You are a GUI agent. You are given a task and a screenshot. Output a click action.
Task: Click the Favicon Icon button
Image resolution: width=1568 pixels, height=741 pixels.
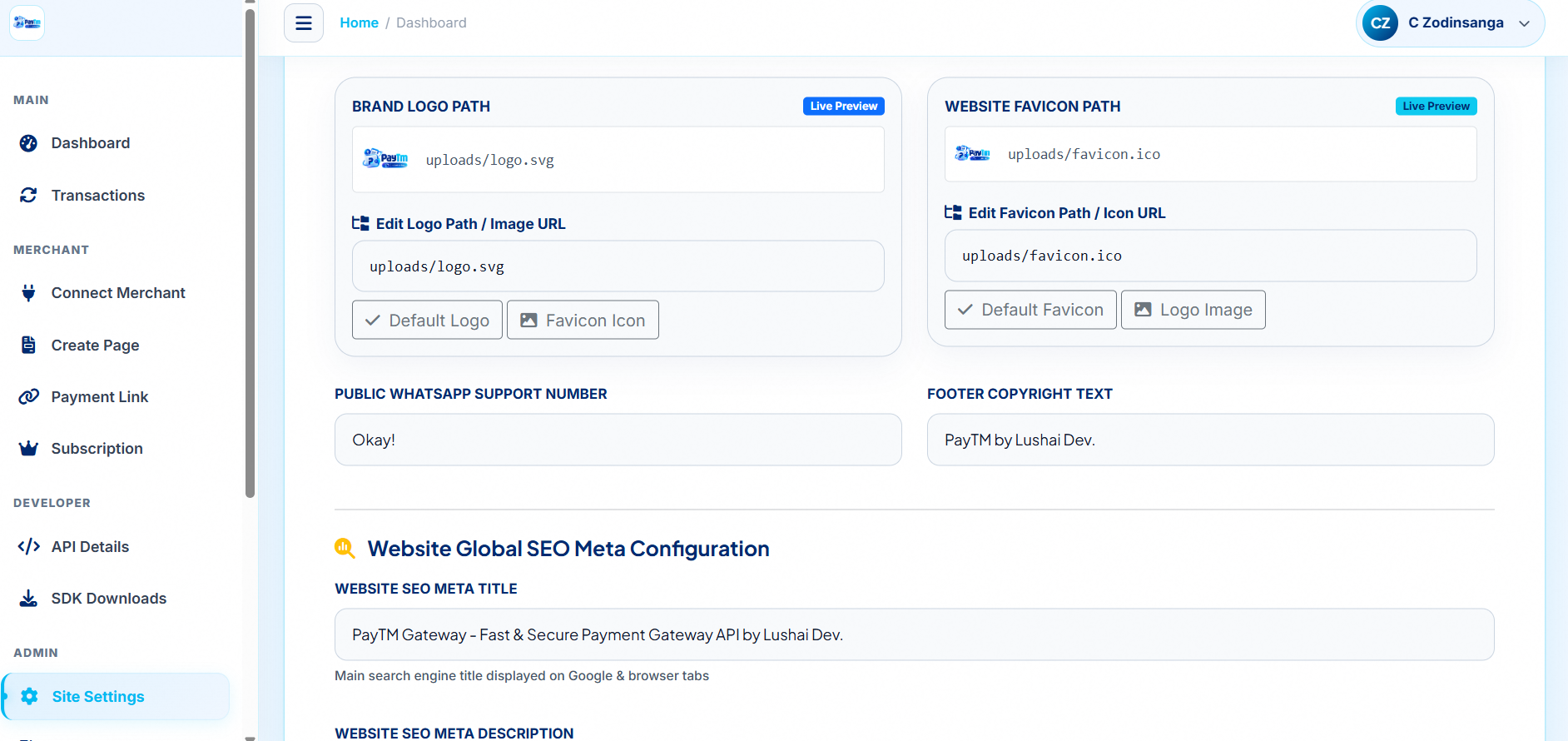(x=583, y=320)
